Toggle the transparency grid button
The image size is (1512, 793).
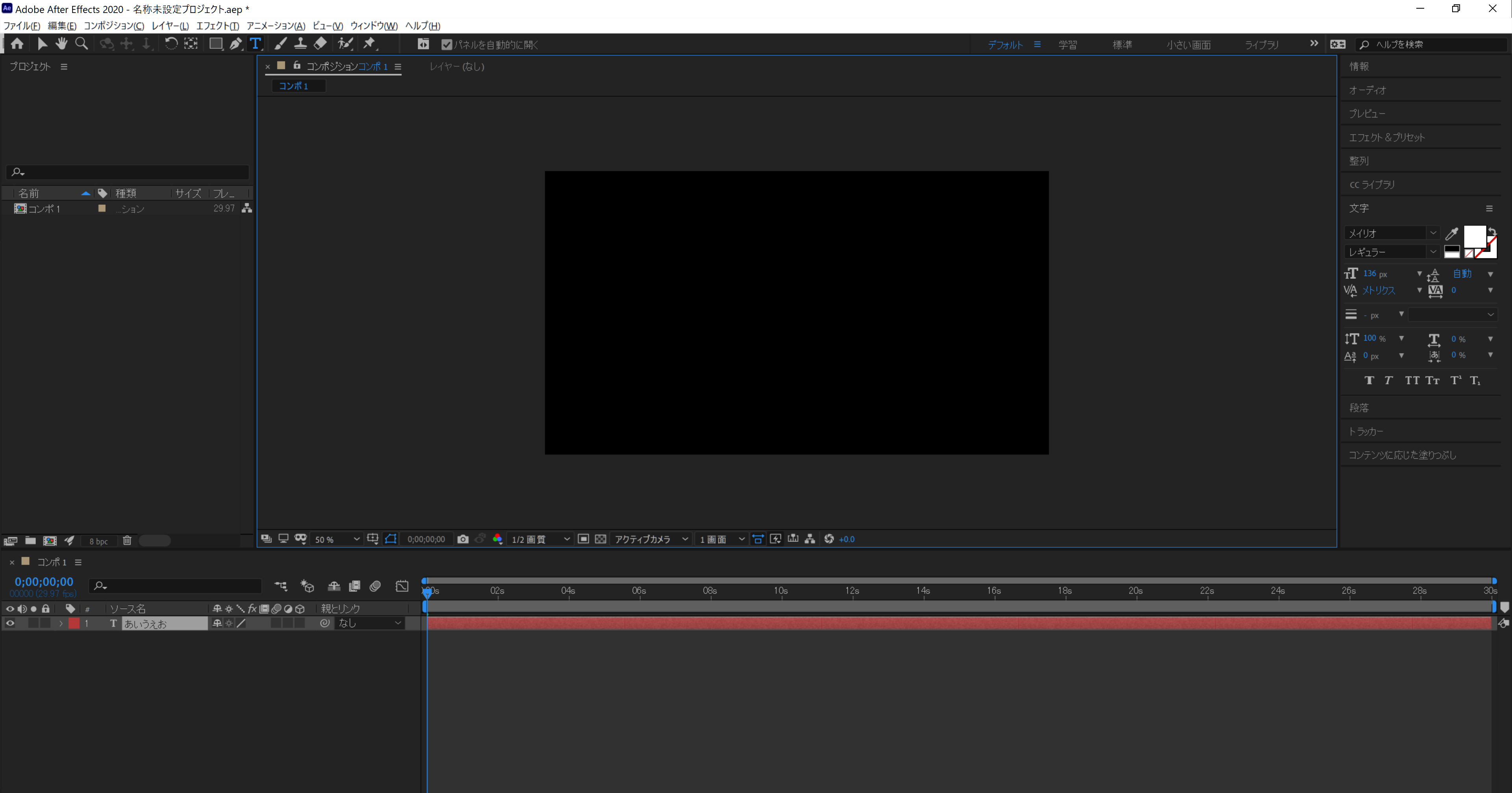tap(600, 539)
